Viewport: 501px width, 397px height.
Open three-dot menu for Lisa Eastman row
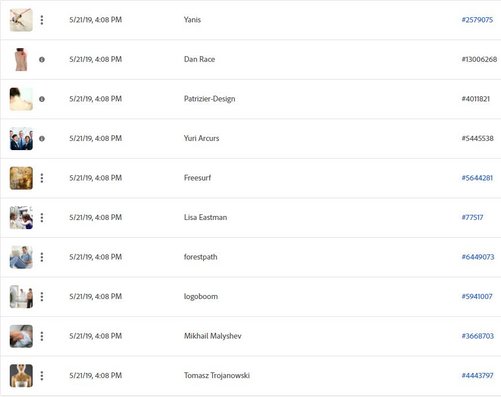tap(42, 218)
